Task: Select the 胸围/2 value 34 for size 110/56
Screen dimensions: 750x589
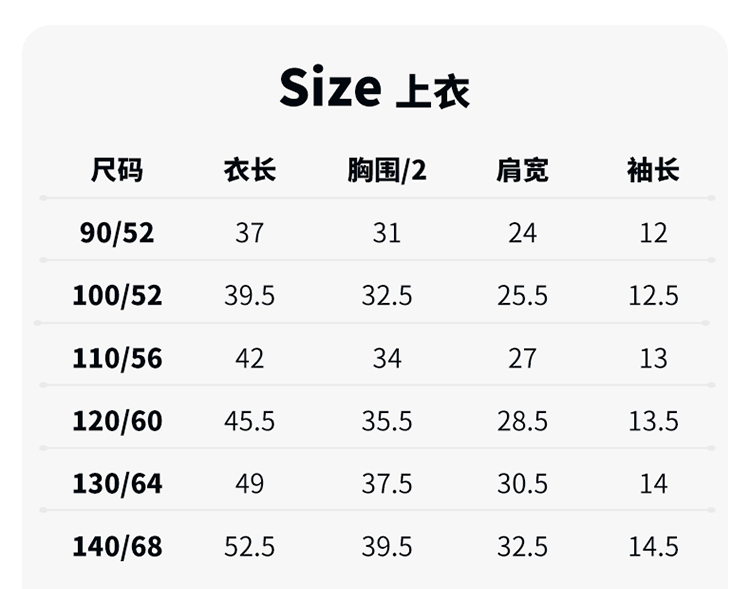Action: 386,358
